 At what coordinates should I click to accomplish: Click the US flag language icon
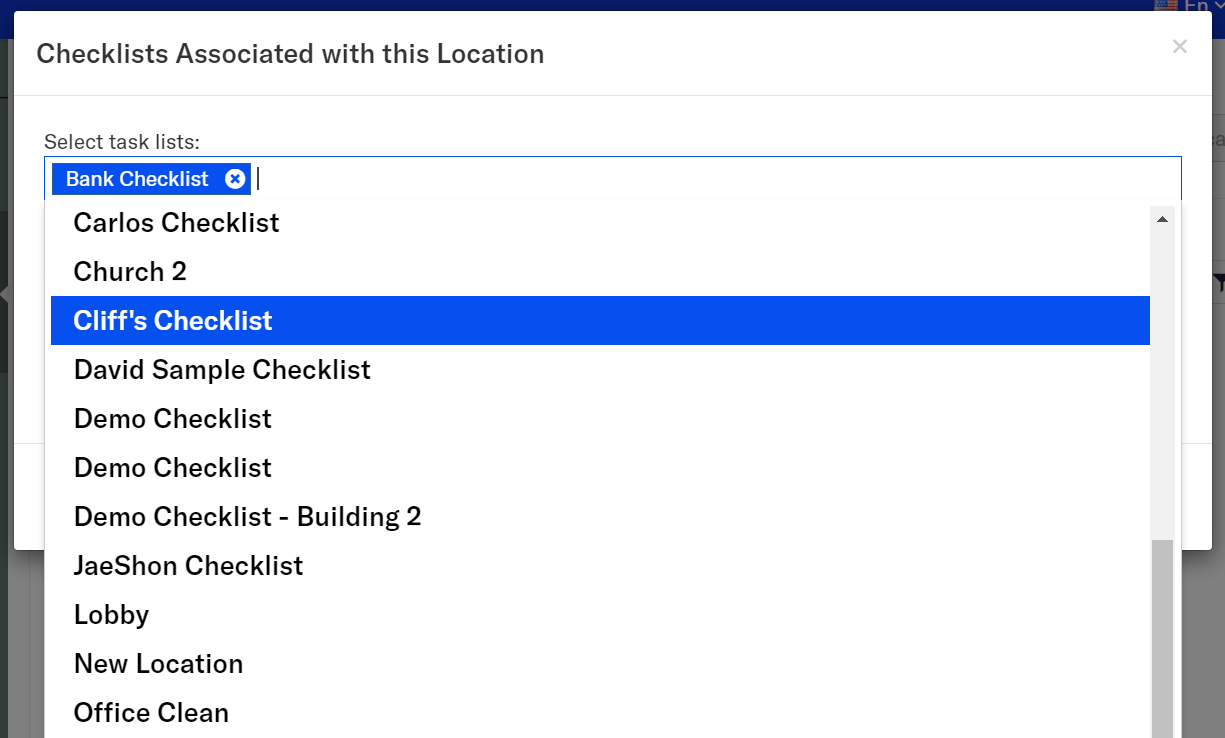pos(1165,5)
